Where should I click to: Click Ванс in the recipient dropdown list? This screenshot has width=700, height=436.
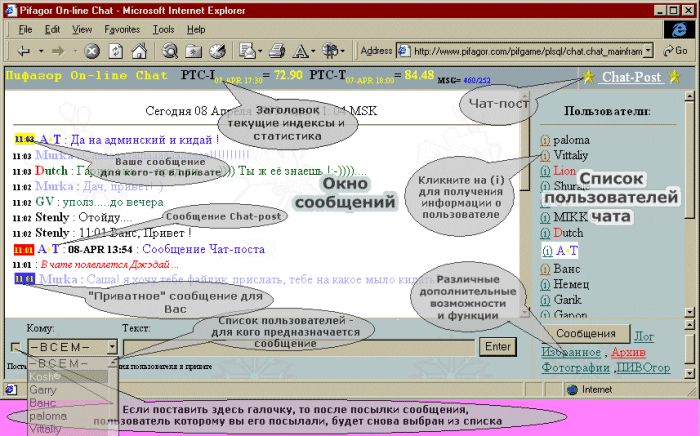(42, 403)
